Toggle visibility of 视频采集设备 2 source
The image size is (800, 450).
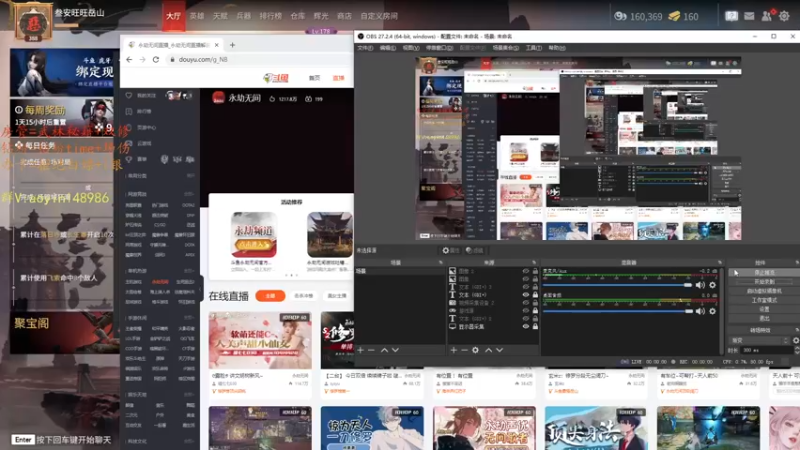(526, 303)
